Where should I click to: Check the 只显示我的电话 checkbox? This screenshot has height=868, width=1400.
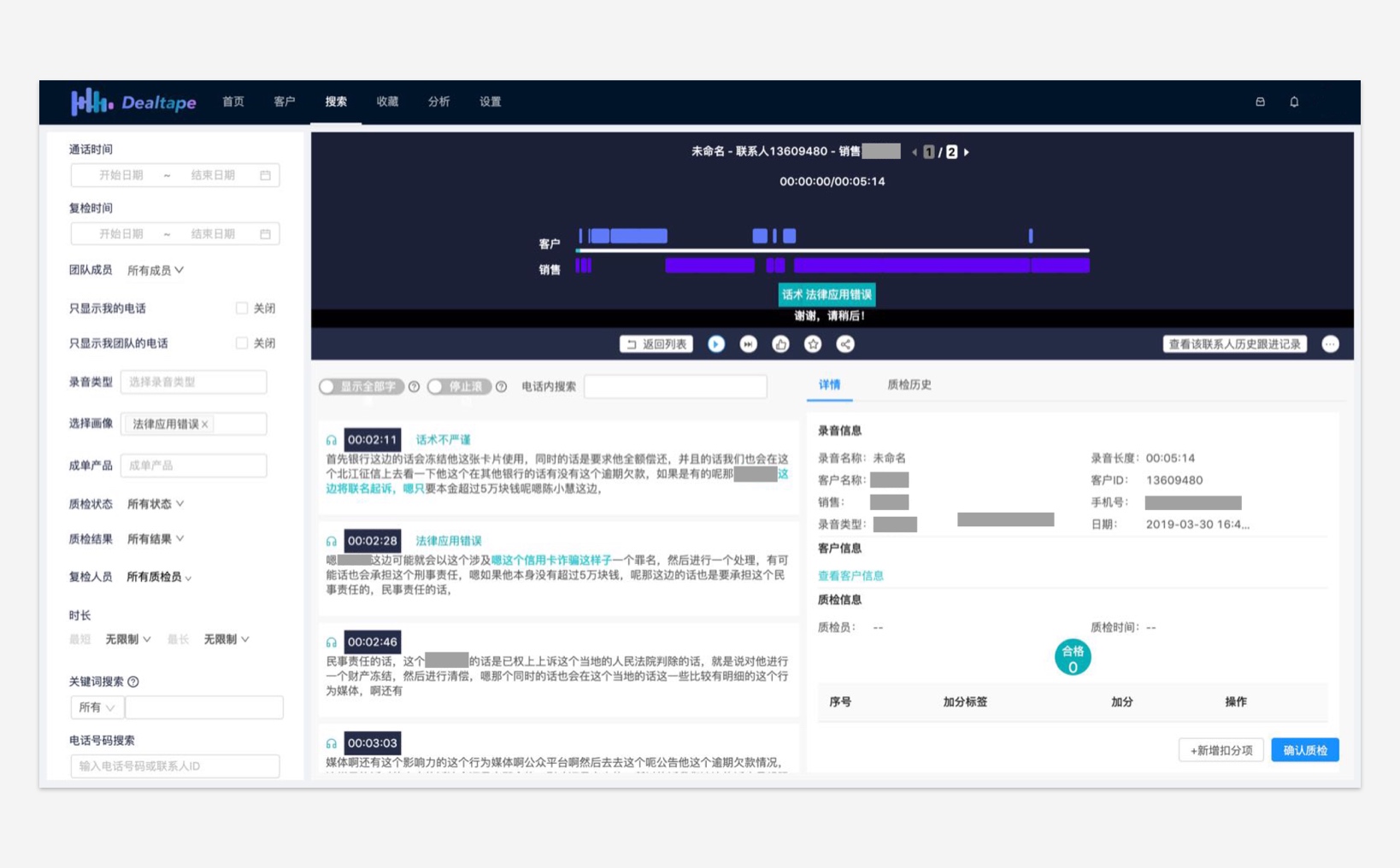tap(242, 308)
